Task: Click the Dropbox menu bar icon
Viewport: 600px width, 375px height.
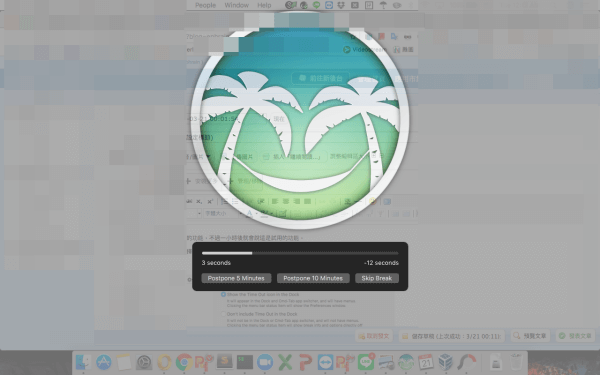Action: (341, 5)
